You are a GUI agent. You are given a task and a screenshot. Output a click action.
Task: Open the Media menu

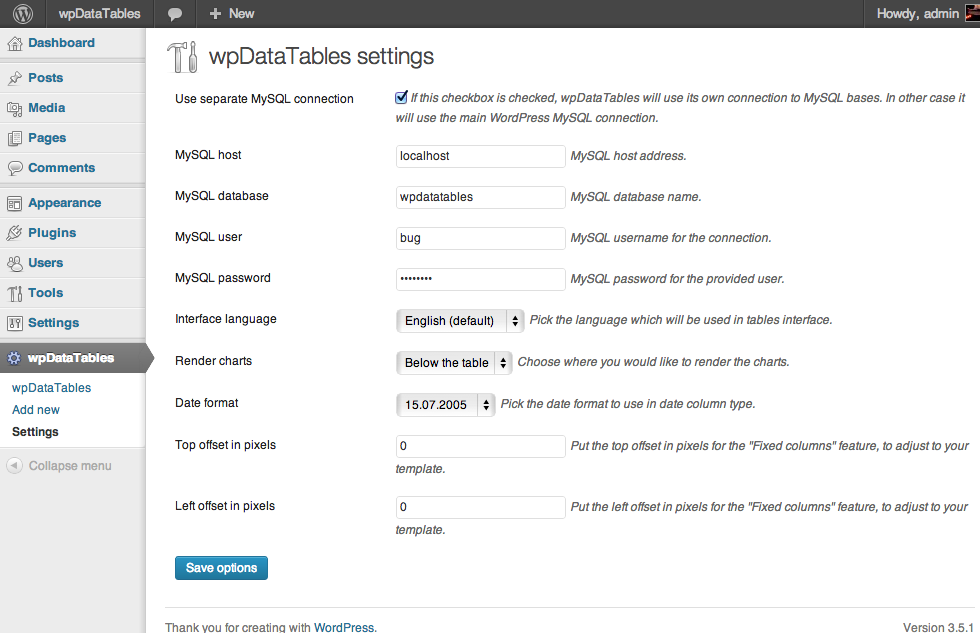pos(47,108)
